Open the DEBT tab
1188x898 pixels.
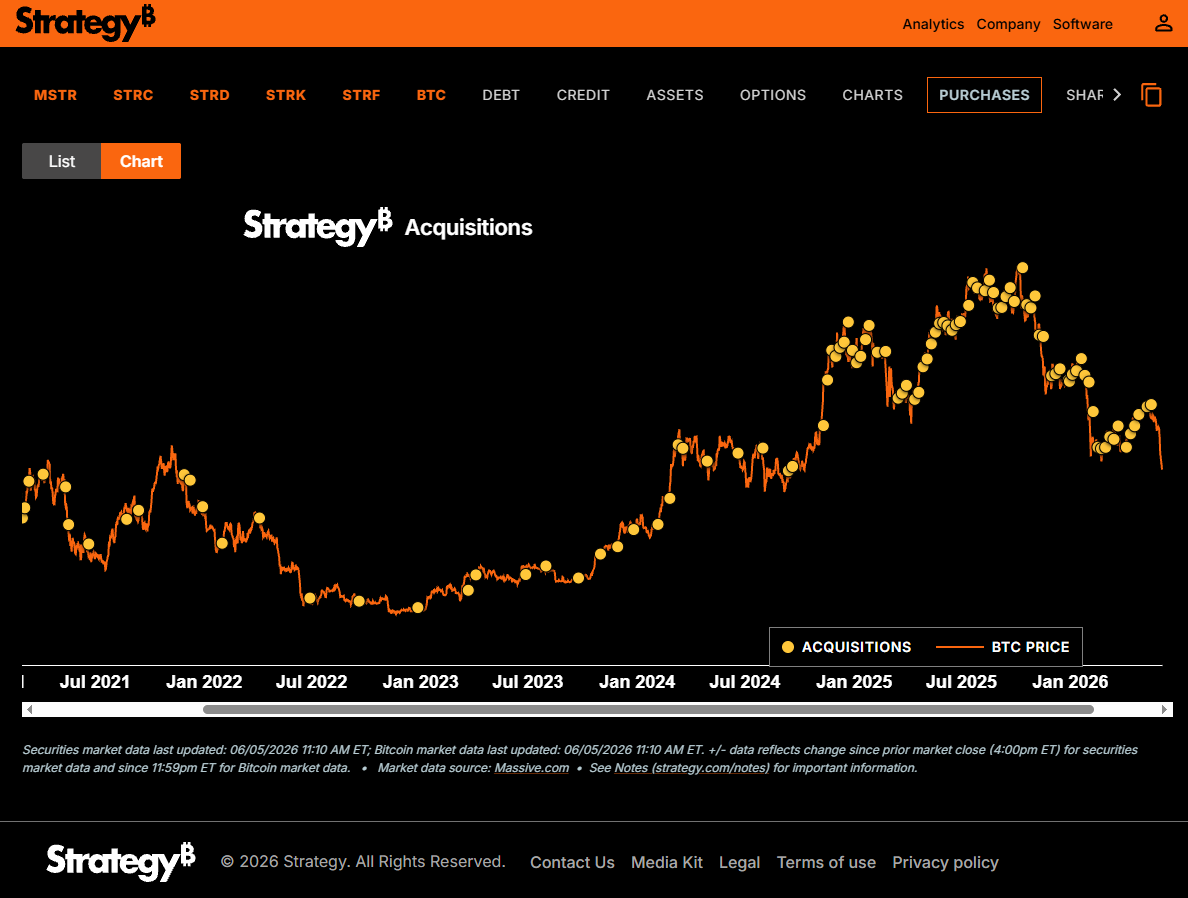coord(501,95)
